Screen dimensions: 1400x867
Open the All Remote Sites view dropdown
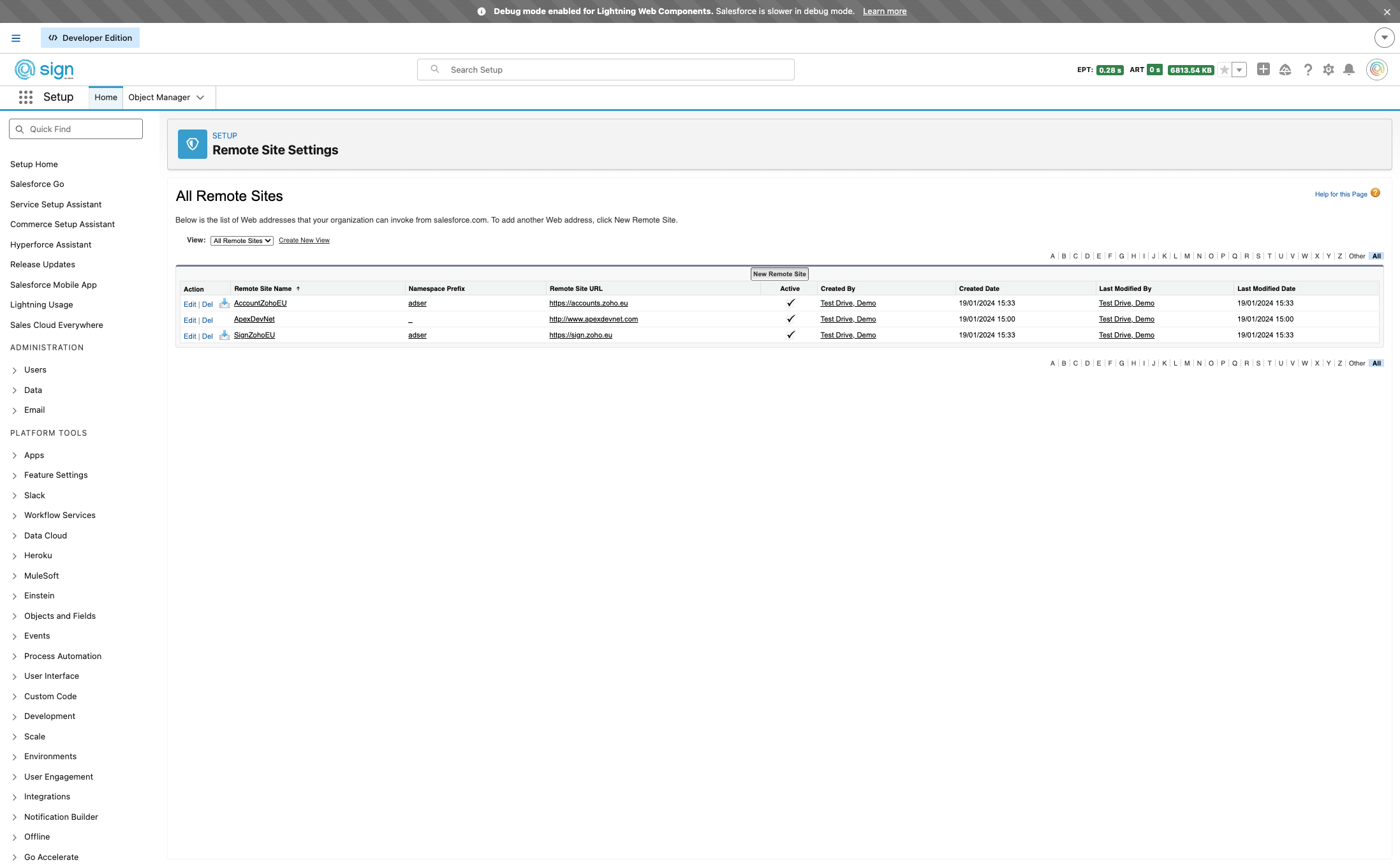[242, 241]
